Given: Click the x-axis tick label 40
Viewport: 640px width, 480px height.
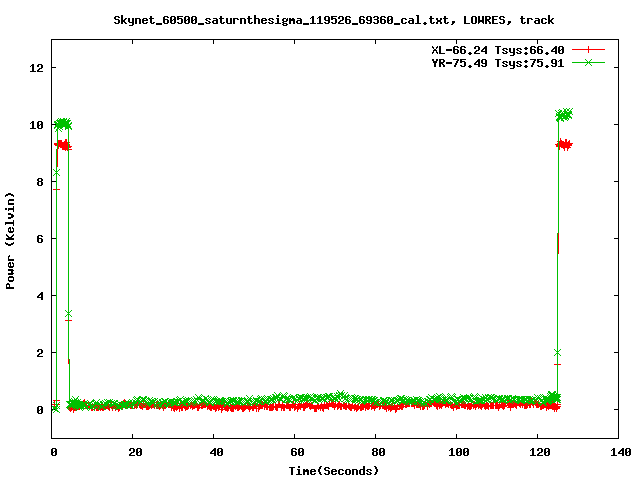Looking at the screenshot, I should pos(217,452).
